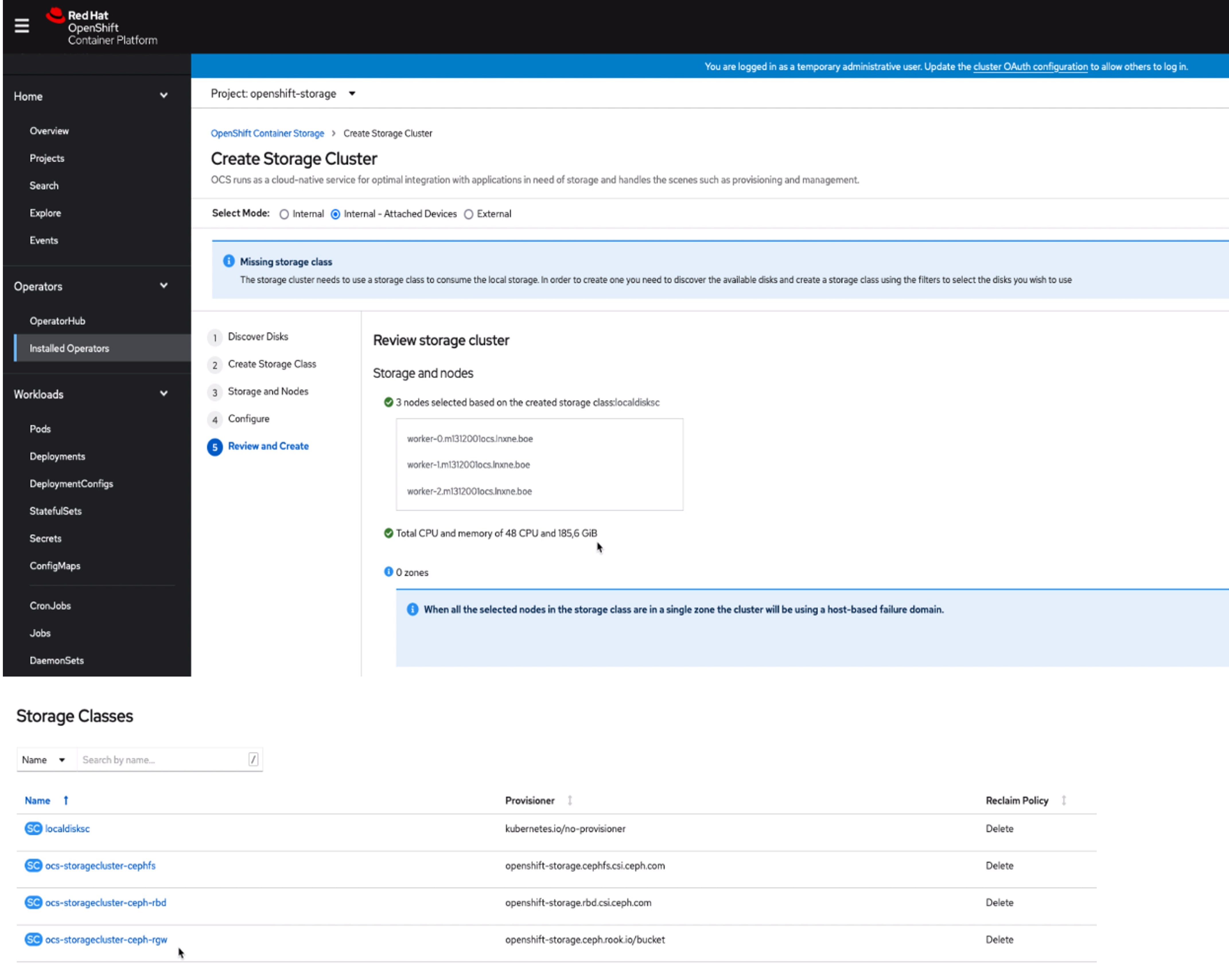Click the slash shortcut icon in search box
The height and width of the screenshot is (980, 1229).
pyautogui.click(x=253, y=759)
